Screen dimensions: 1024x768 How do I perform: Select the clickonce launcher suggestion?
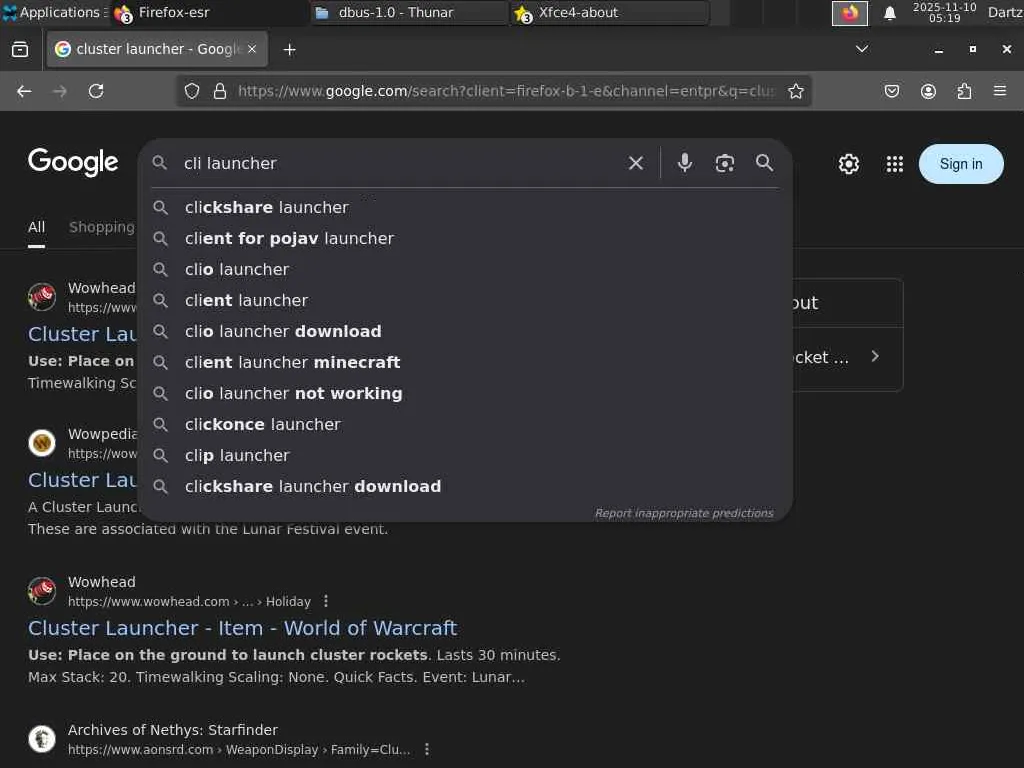pos(465,424)
